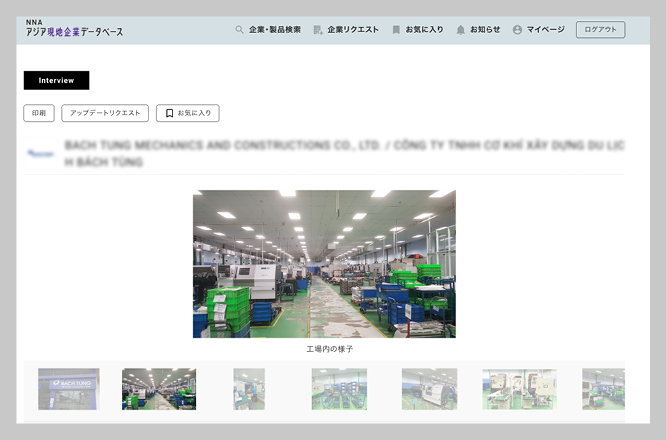Open マイページ from the header
The height and width of the screenshot is (440, 667).
coord(545,30)
